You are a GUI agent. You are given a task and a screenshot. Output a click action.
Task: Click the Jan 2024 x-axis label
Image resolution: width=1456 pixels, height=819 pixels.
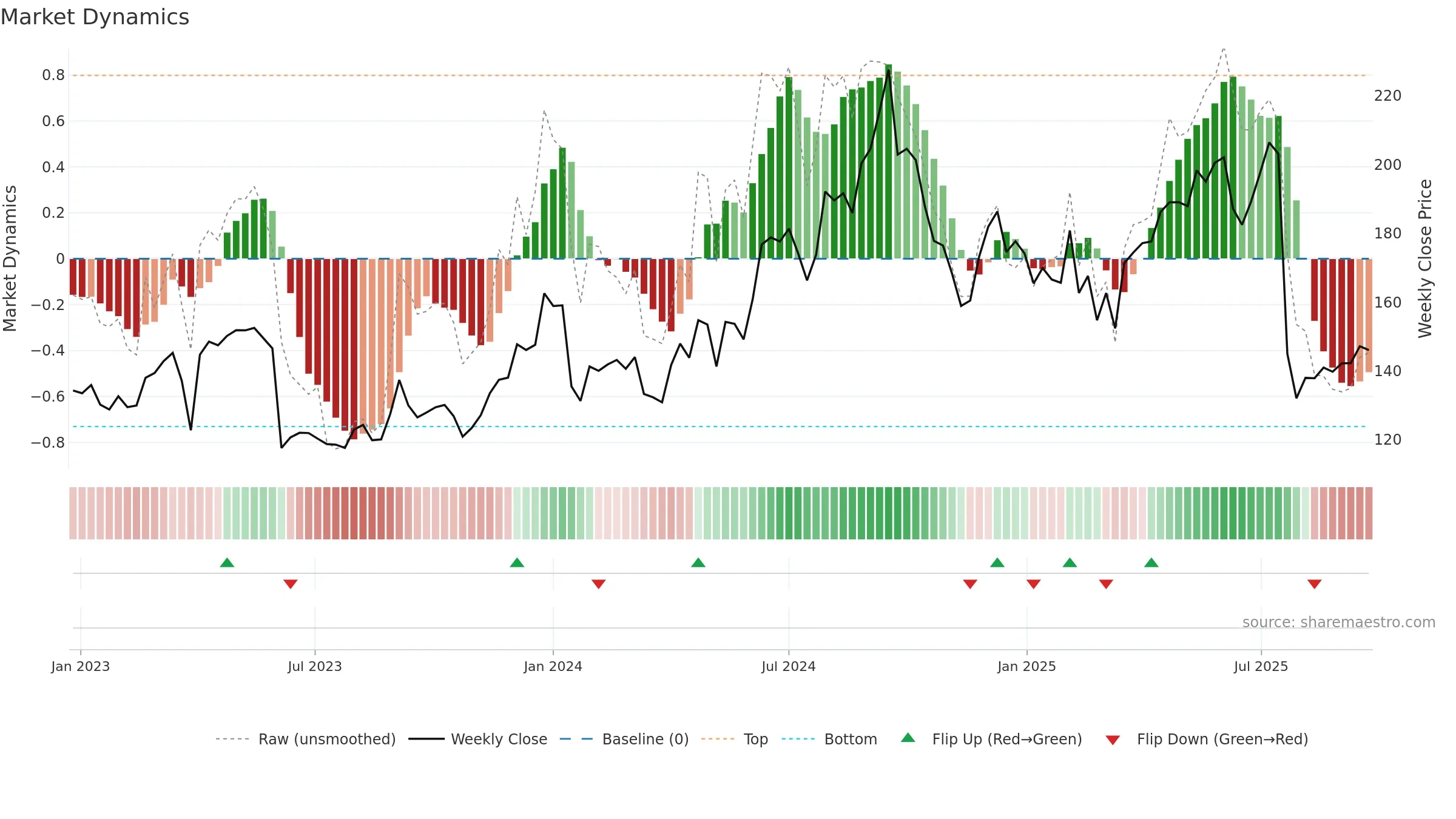tap(553, 666)
